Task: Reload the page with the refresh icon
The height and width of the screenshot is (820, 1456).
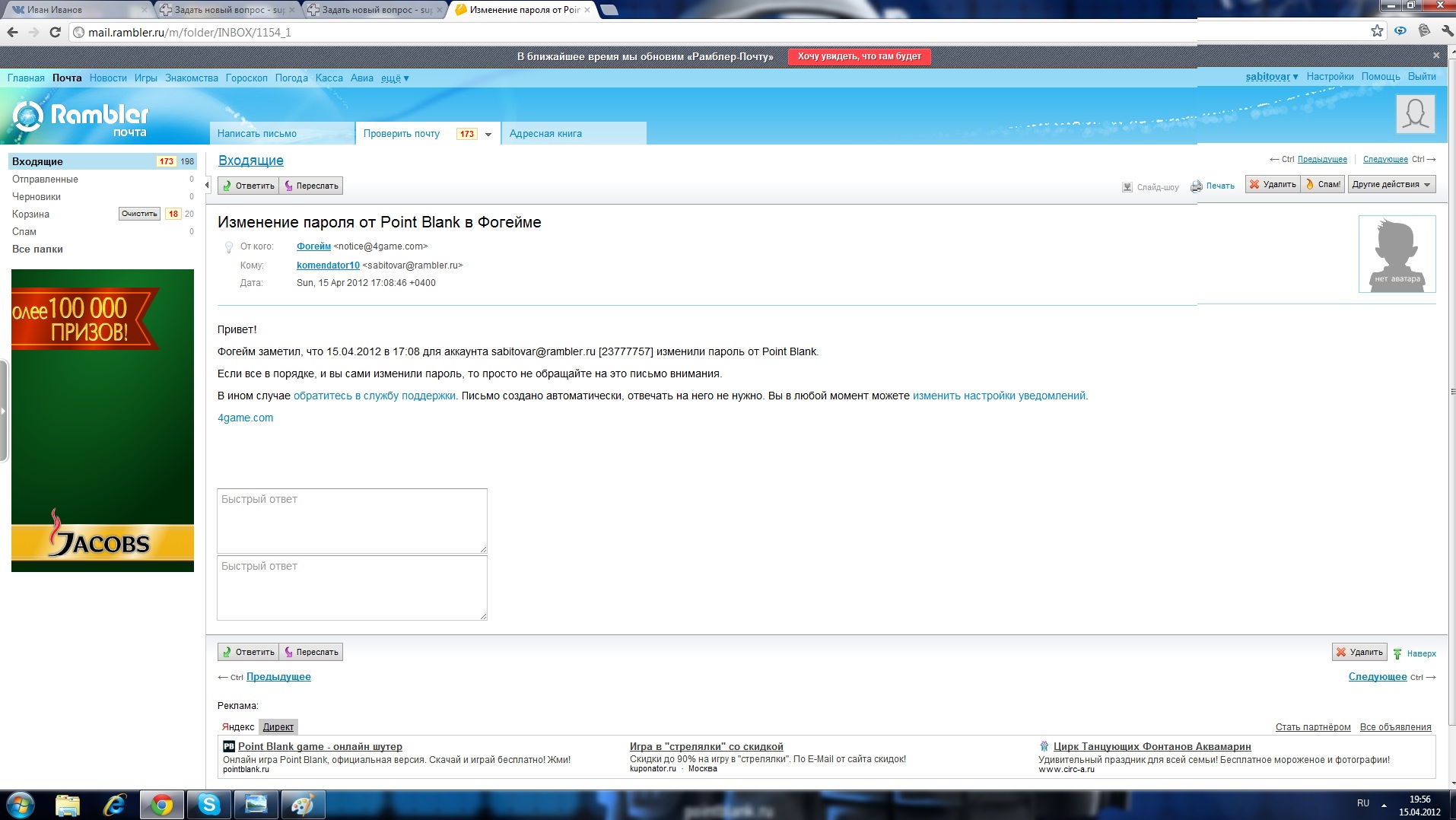Action: [55, 32]
